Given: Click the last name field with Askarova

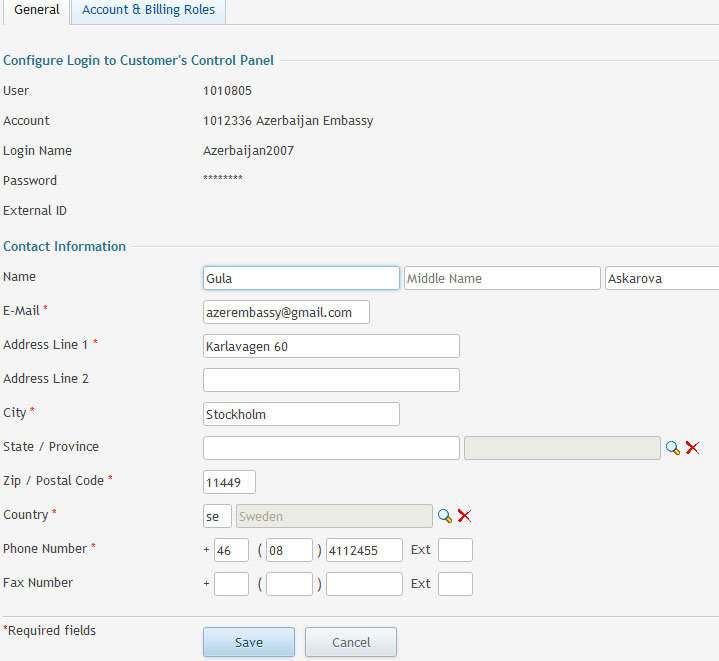Looking at the screenshot, I should [x=661, y=278].
